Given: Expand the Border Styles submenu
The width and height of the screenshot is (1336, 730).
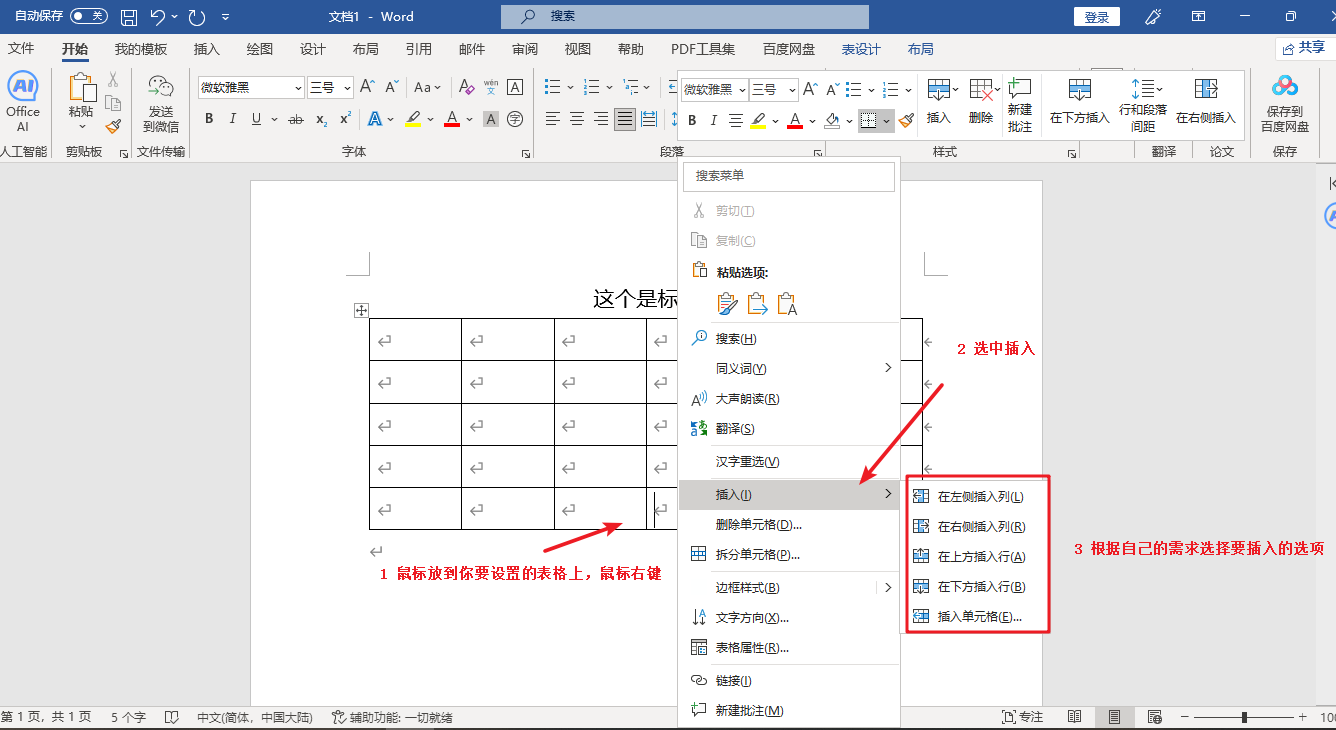Looking at the screenshot, I should coord(888,587).
